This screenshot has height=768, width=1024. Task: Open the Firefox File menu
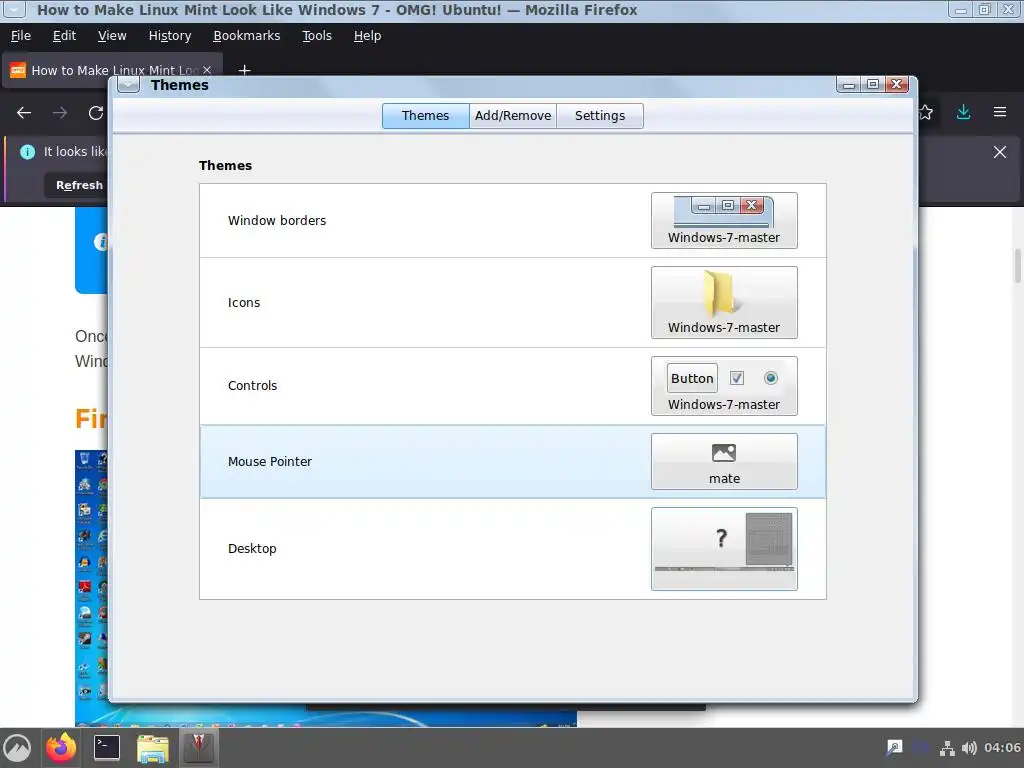[x=21, y=36]
